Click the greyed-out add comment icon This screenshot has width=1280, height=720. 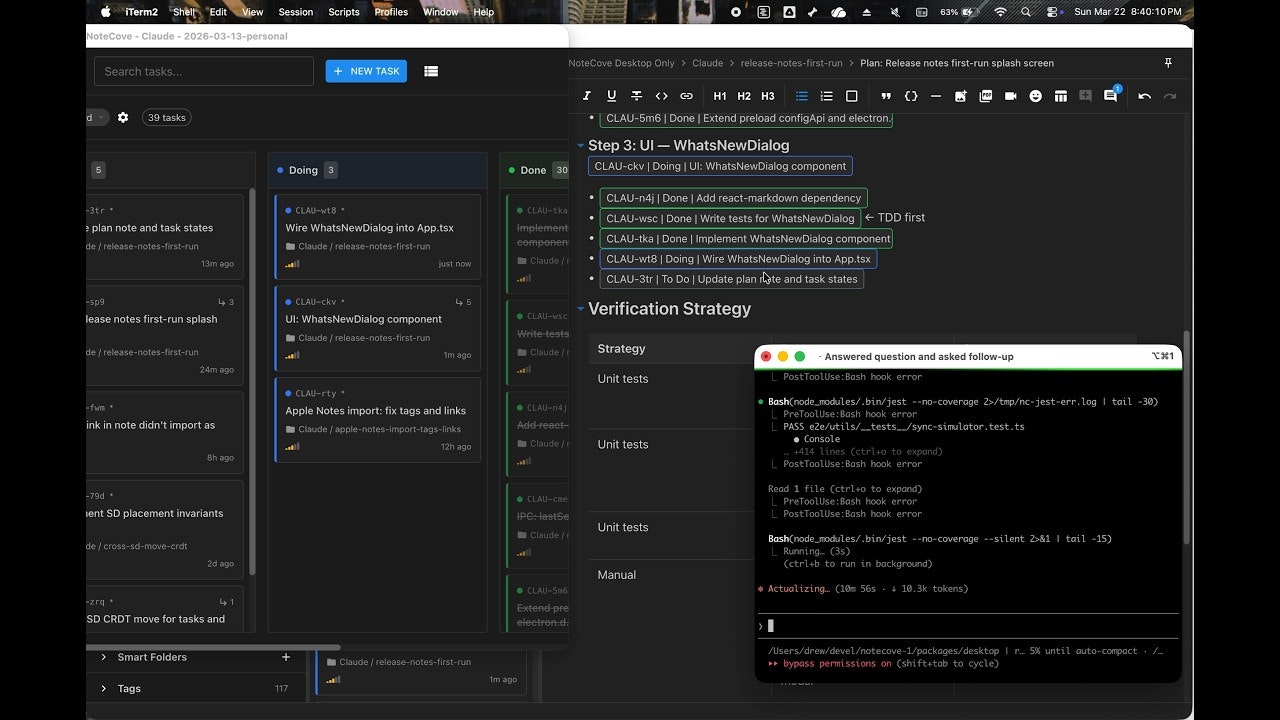(x=1085, y=96)
